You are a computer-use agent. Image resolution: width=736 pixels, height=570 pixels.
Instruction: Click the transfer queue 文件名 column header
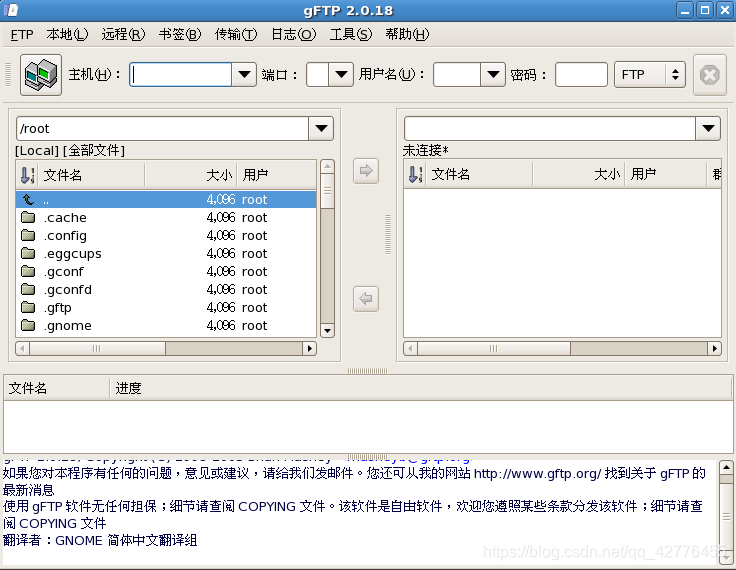coord(57,388)
